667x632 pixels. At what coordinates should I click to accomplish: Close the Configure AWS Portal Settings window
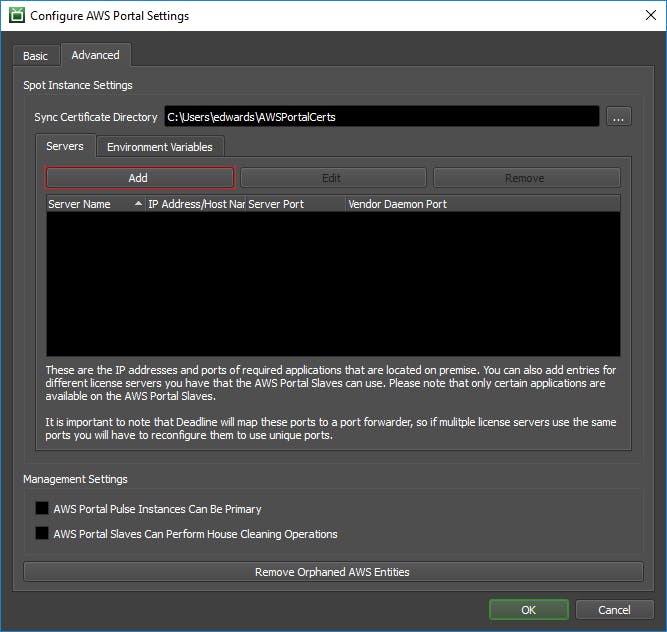(x=650, y=15)
